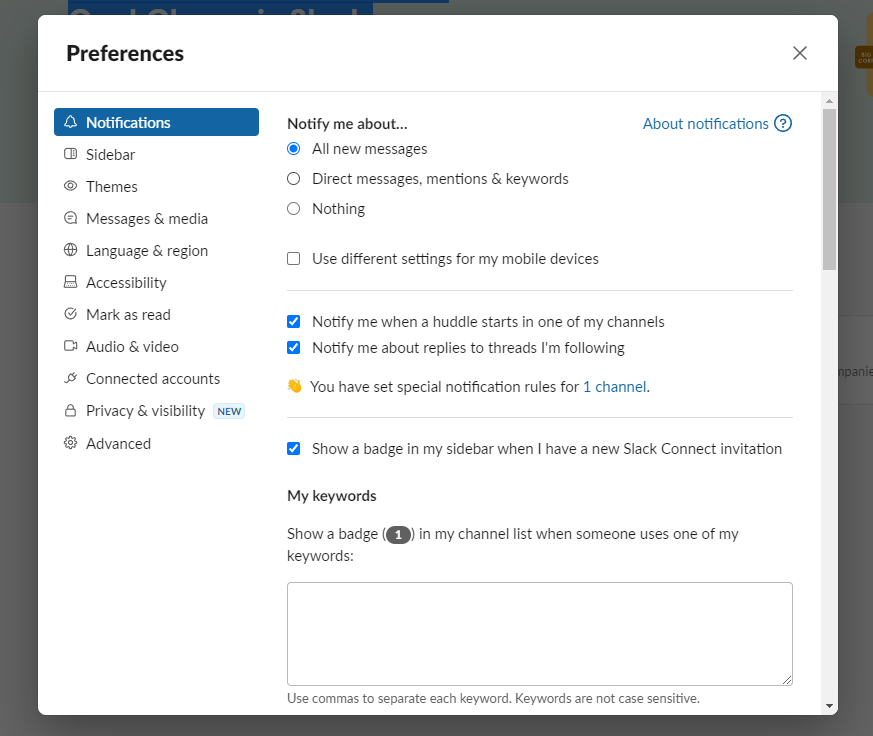Image resolution: width=873 pixels, height=736 pixels.
Task: Click the Sidebar panel icon
Action: 69,154
